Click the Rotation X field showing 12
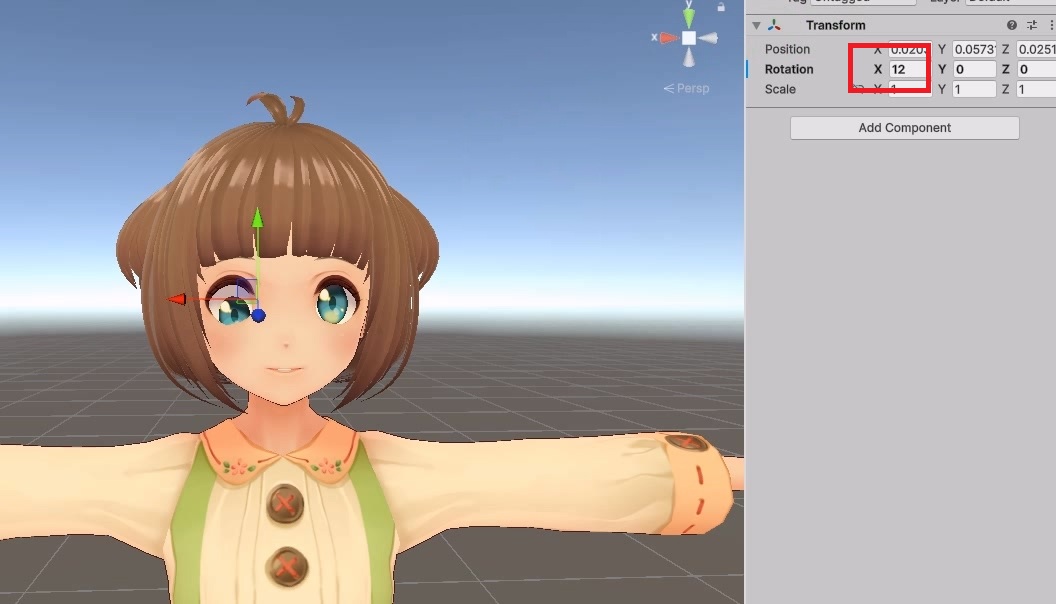This screenshot has width=1056, height=604. (911, 69)
